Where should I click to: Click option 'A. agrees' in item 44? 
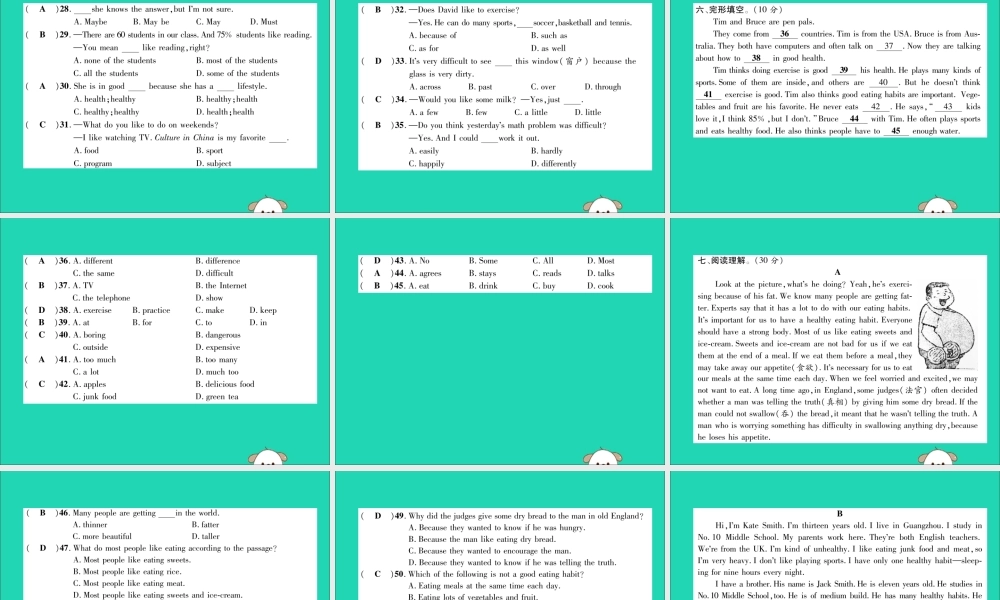(425, 274)
